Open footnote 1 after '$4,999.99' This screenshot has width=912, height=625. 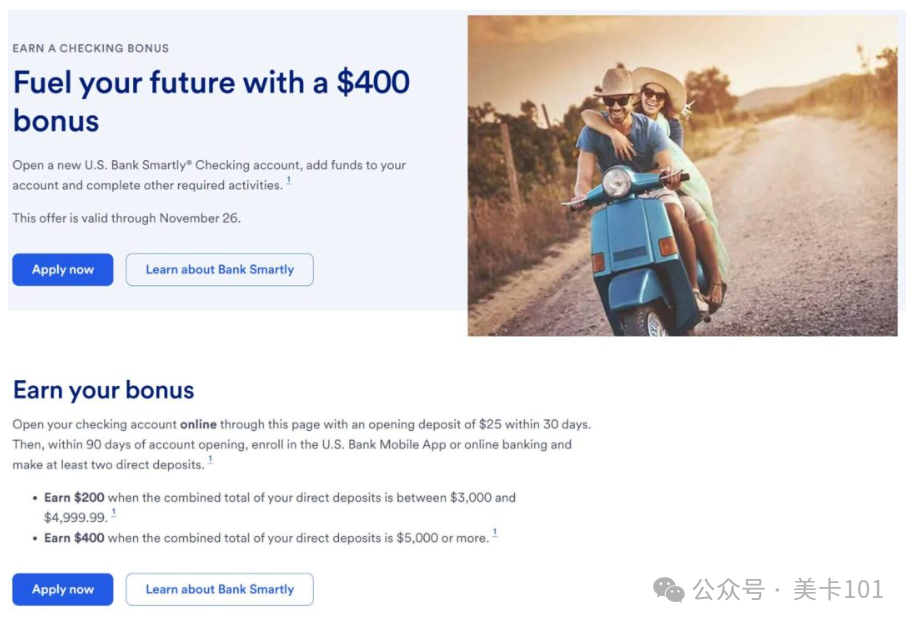click(x=113, y=513)
